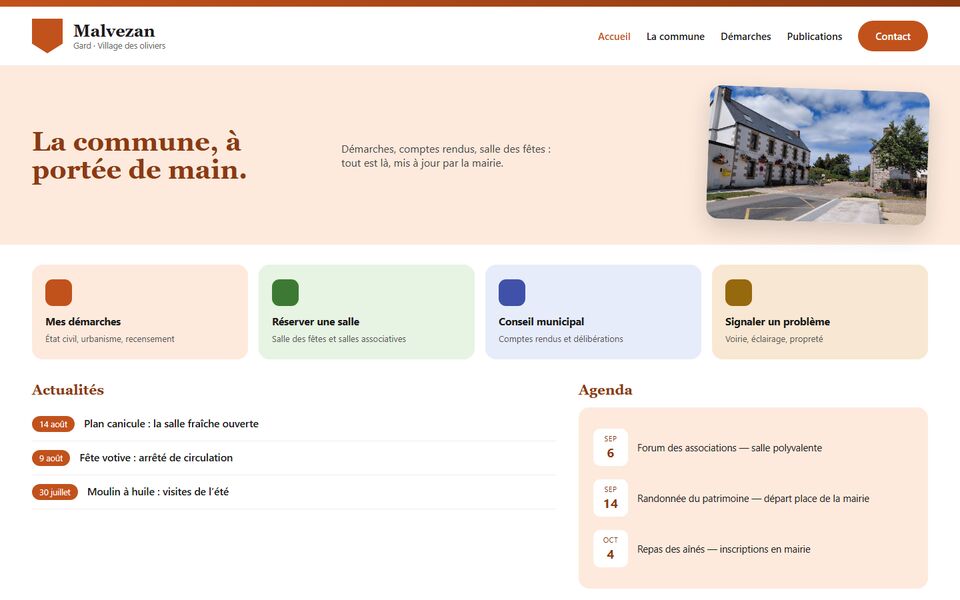Click the OCT 4 date tile
Viewport: 960px width, 600px height.
click(x=610, y=549)
